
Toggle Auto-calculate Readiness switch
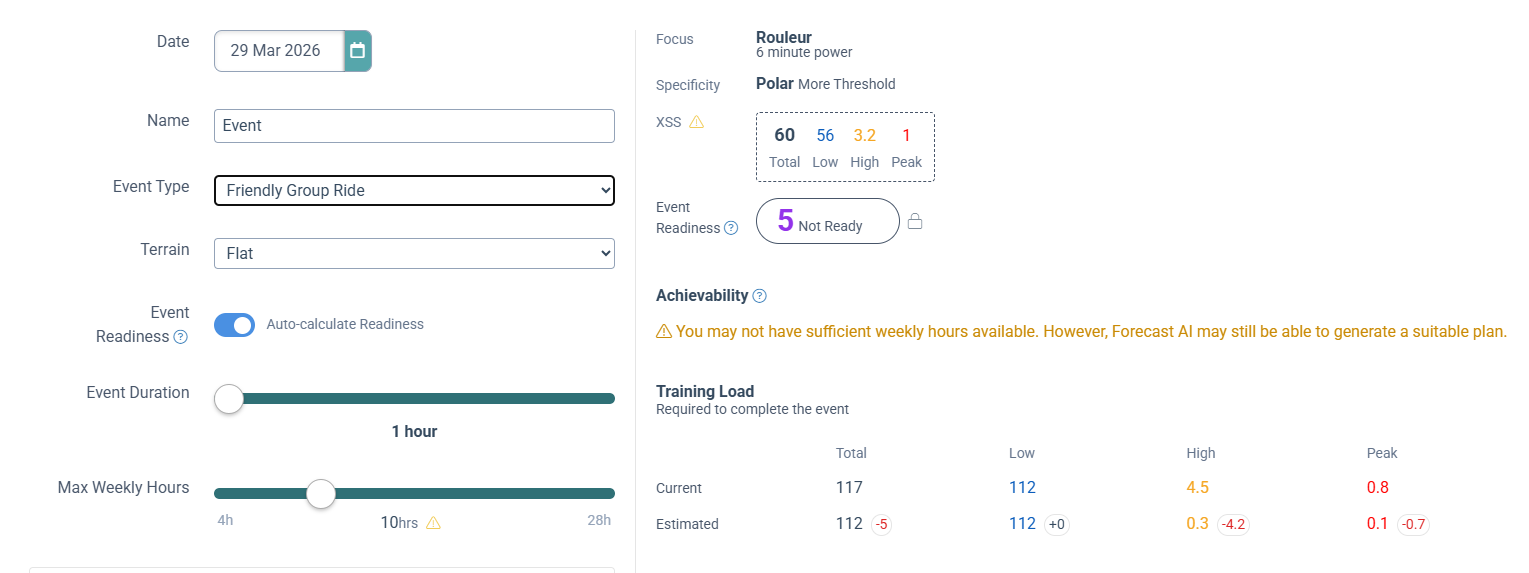coord(235,324)
